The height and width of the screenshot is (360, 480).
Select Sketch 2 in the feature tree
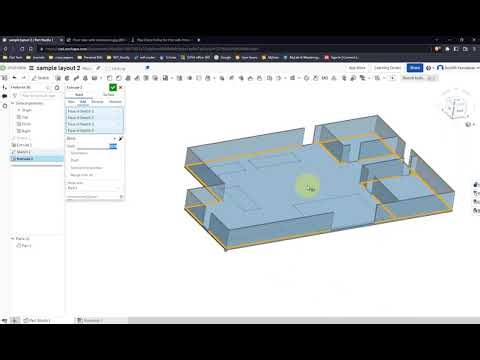pyautogui.click(x=23, y=152)
